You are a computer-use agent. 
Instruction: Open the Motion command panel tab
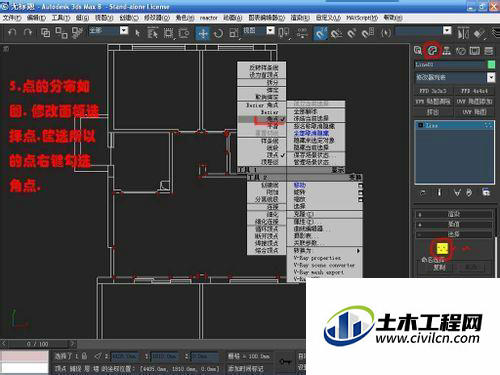[461, 51]
